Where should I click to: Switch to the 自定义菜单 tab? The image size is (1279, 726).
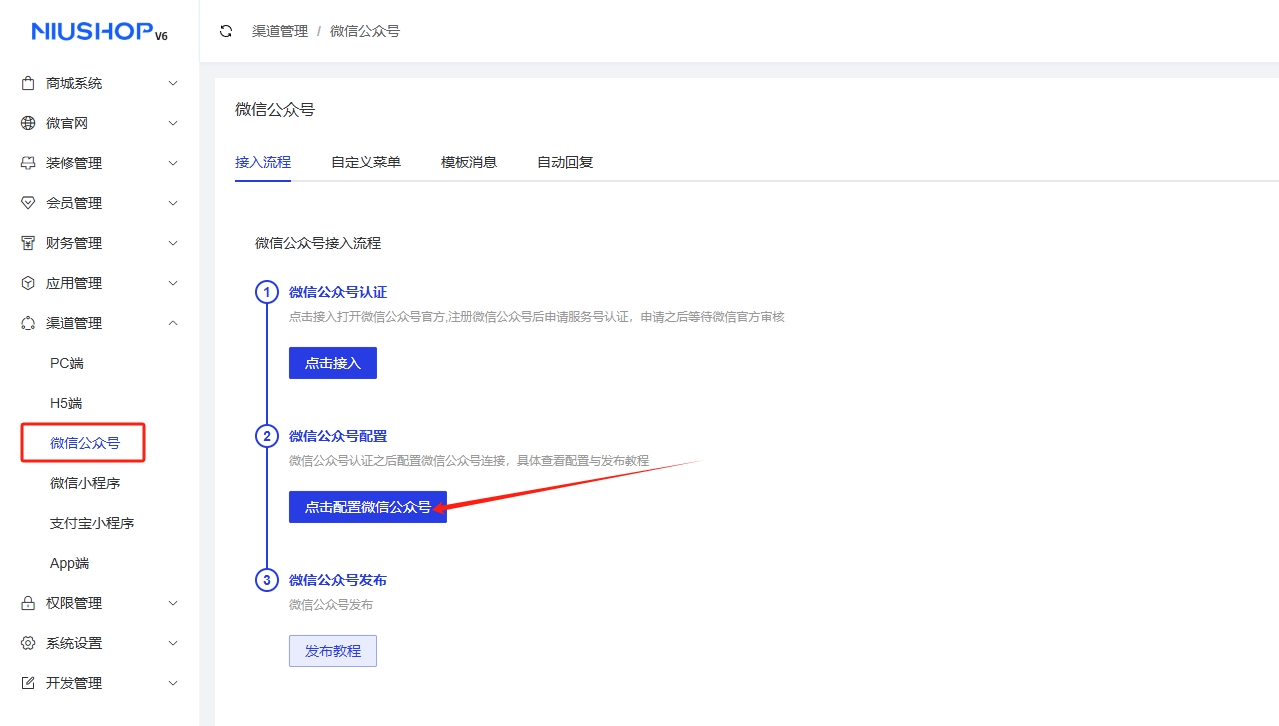pyautogui.click(x=366, y=162)
